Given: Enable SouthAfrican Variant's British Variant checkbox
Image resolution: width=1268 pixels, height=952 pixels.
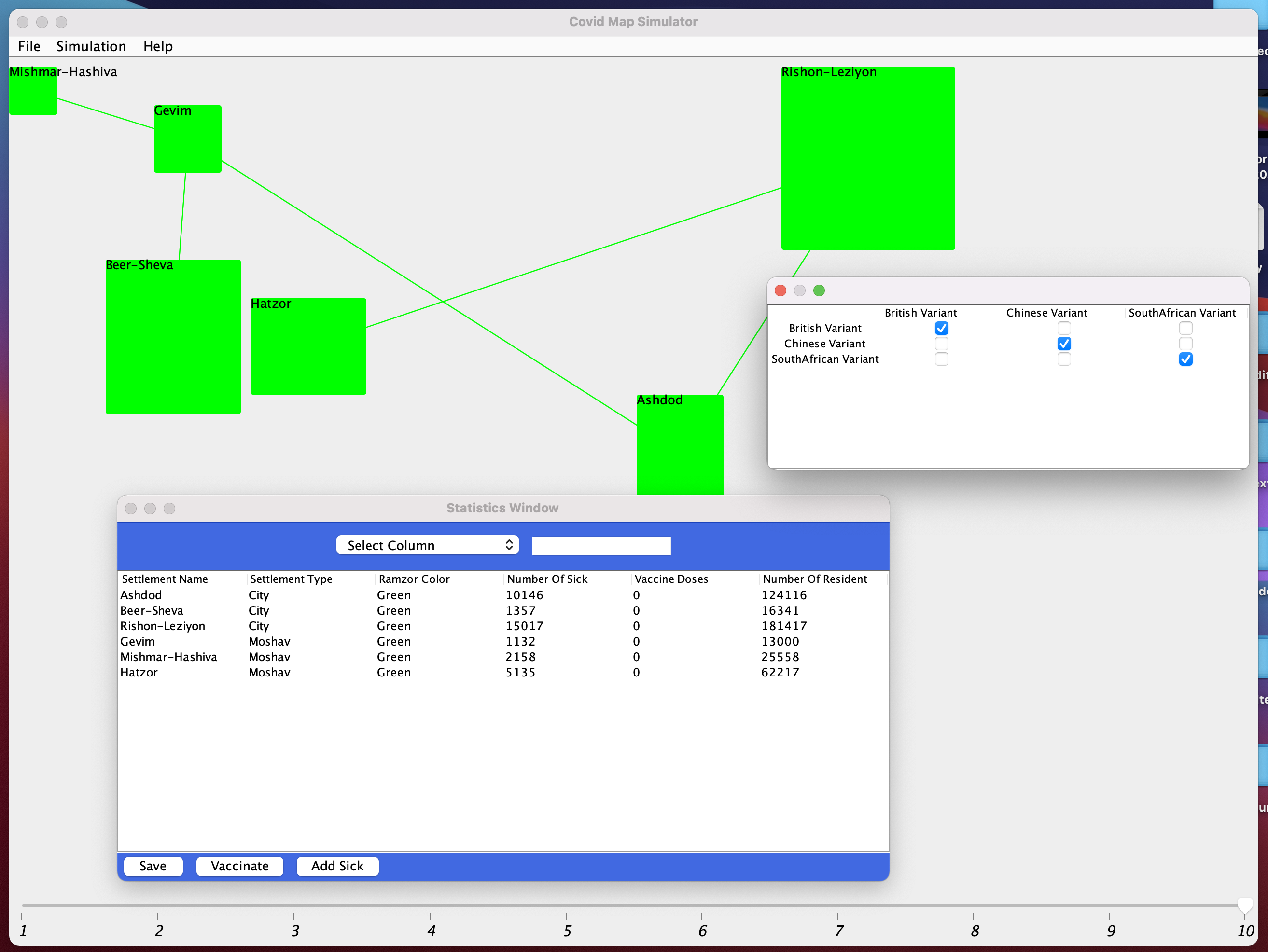Looking at the screenshot, I should [942, 359].
